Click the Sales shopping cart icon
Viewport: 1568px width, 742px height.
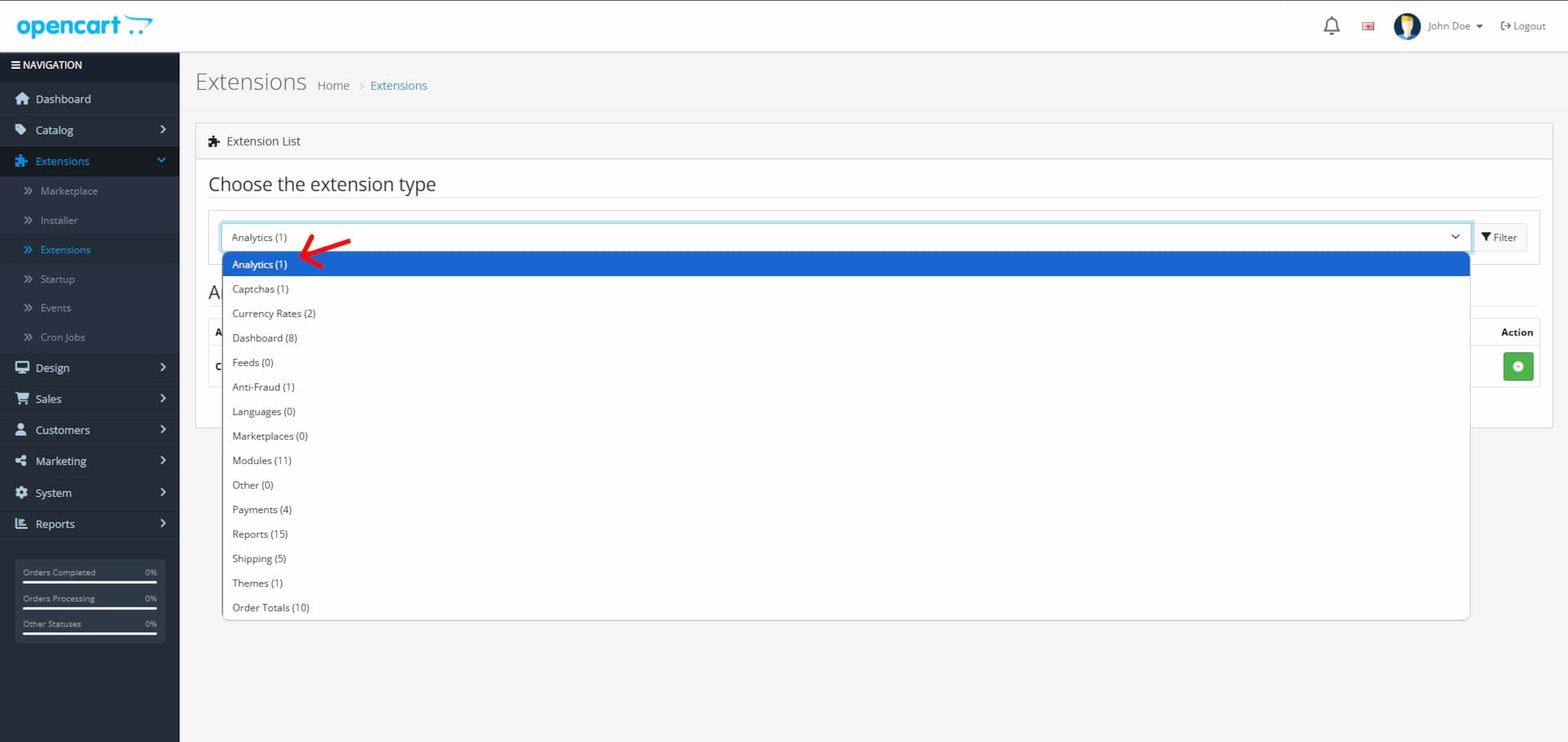[x=22, y=399]
